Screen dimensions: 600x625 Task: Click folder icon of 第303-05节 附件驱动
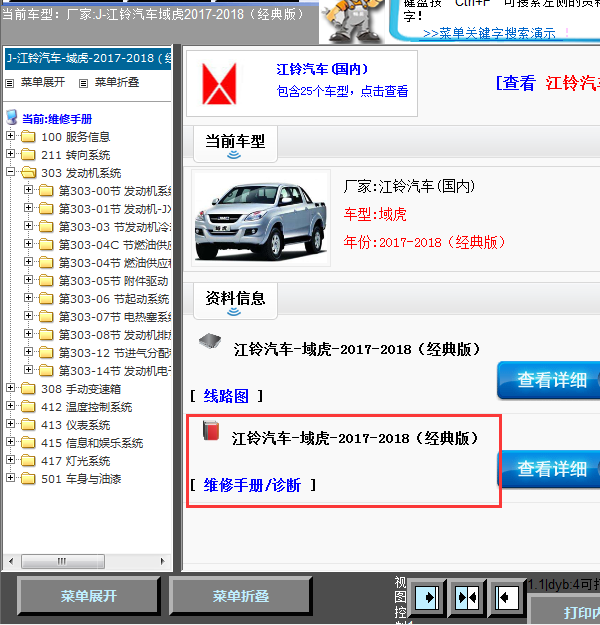(x=46, y=281)
